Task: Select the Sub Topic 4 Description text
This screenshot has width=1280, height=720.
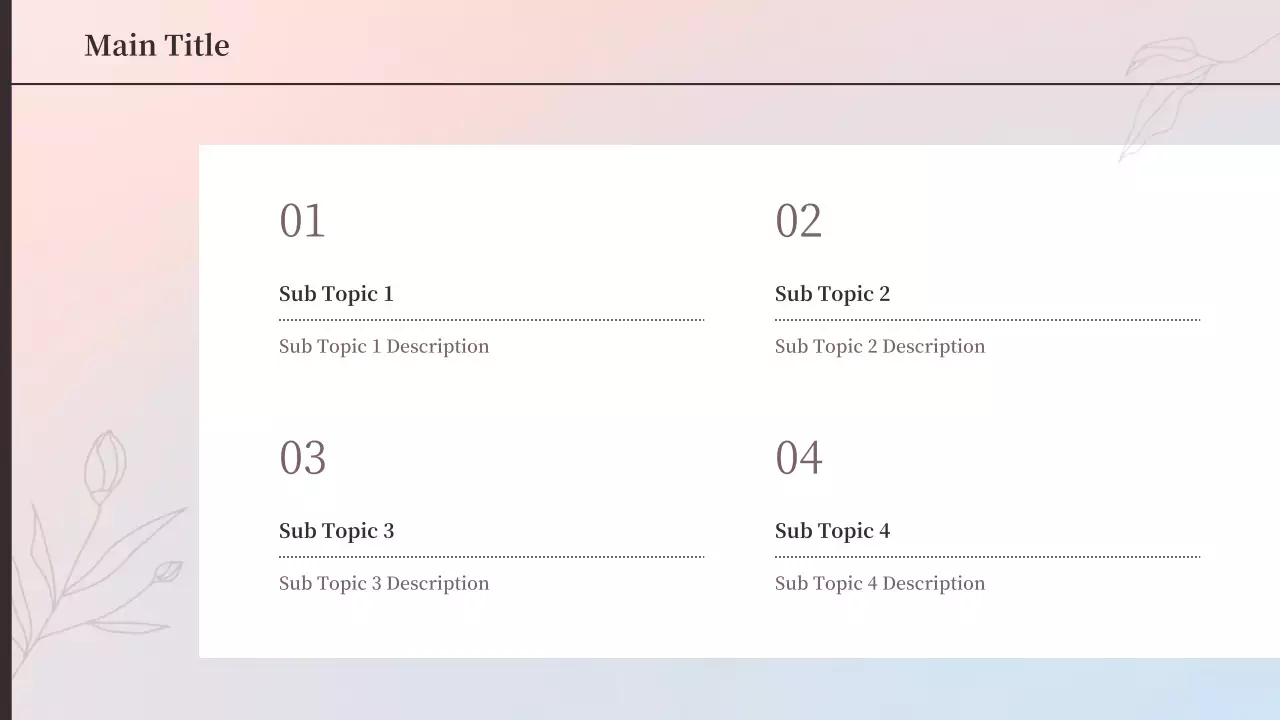Action: 880,584
